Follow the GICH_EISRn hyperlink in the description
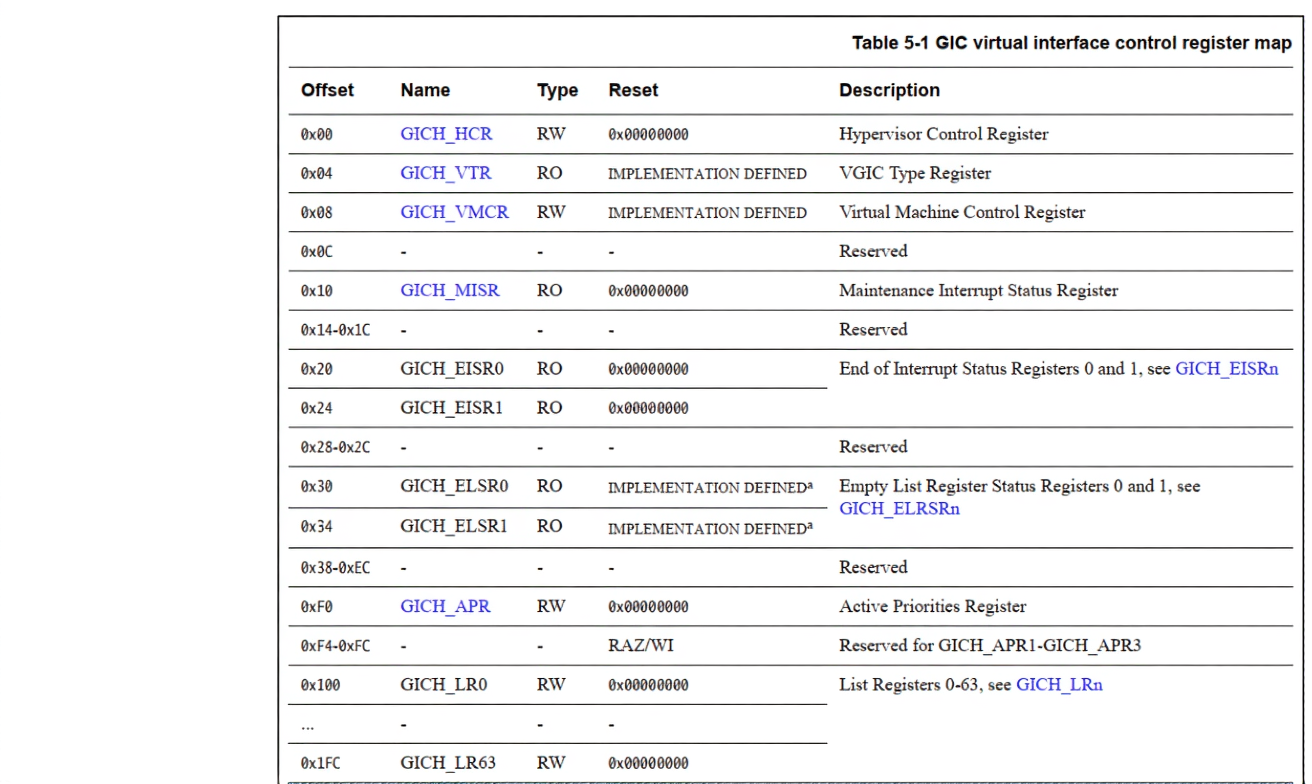1312x784 pixels. pyautogui.click(x=1227, y=368)
